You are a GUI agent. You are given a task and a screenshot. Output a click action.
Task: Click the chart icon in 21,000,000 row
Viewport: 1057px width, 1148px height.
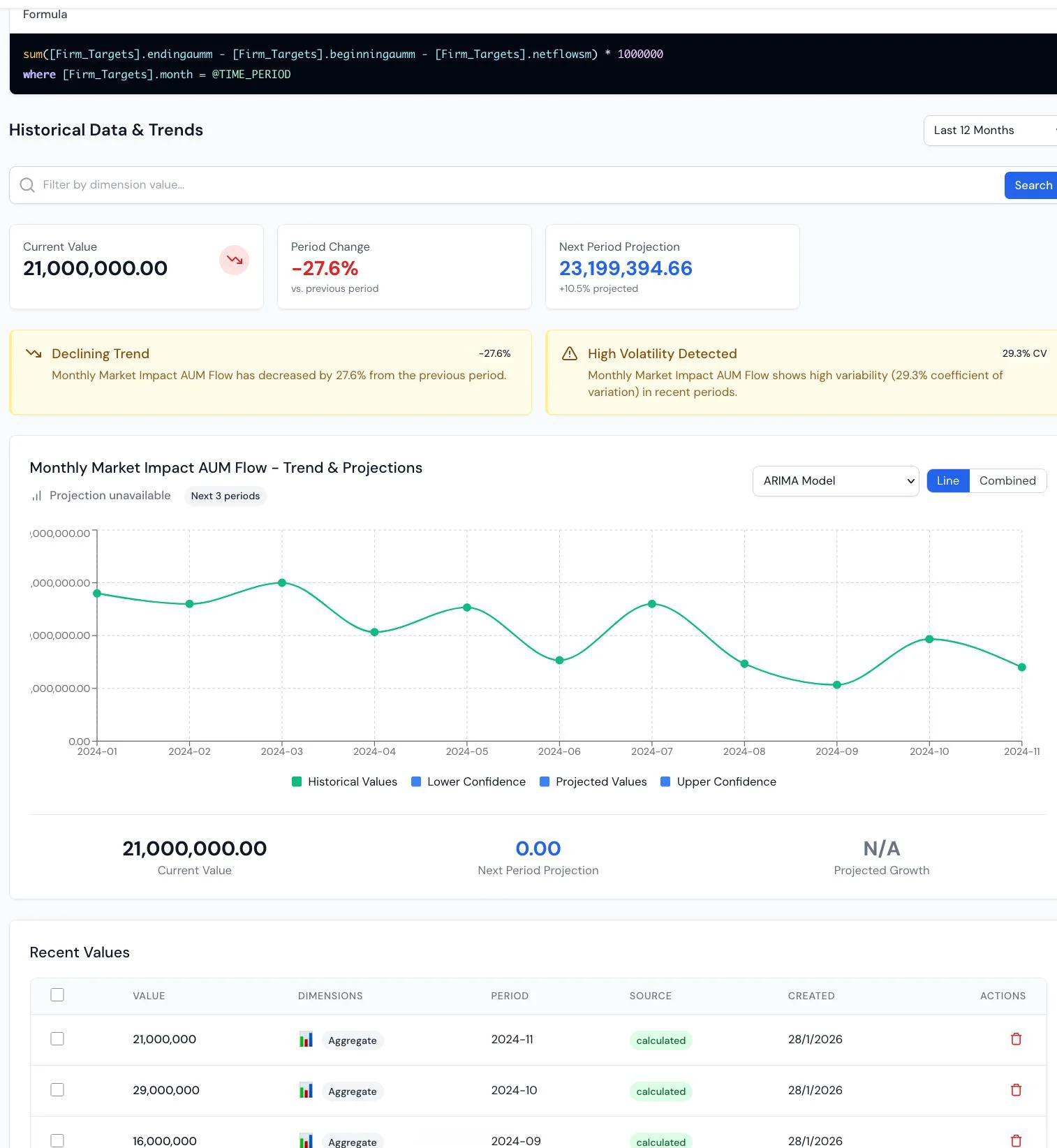coord(306,1039)
